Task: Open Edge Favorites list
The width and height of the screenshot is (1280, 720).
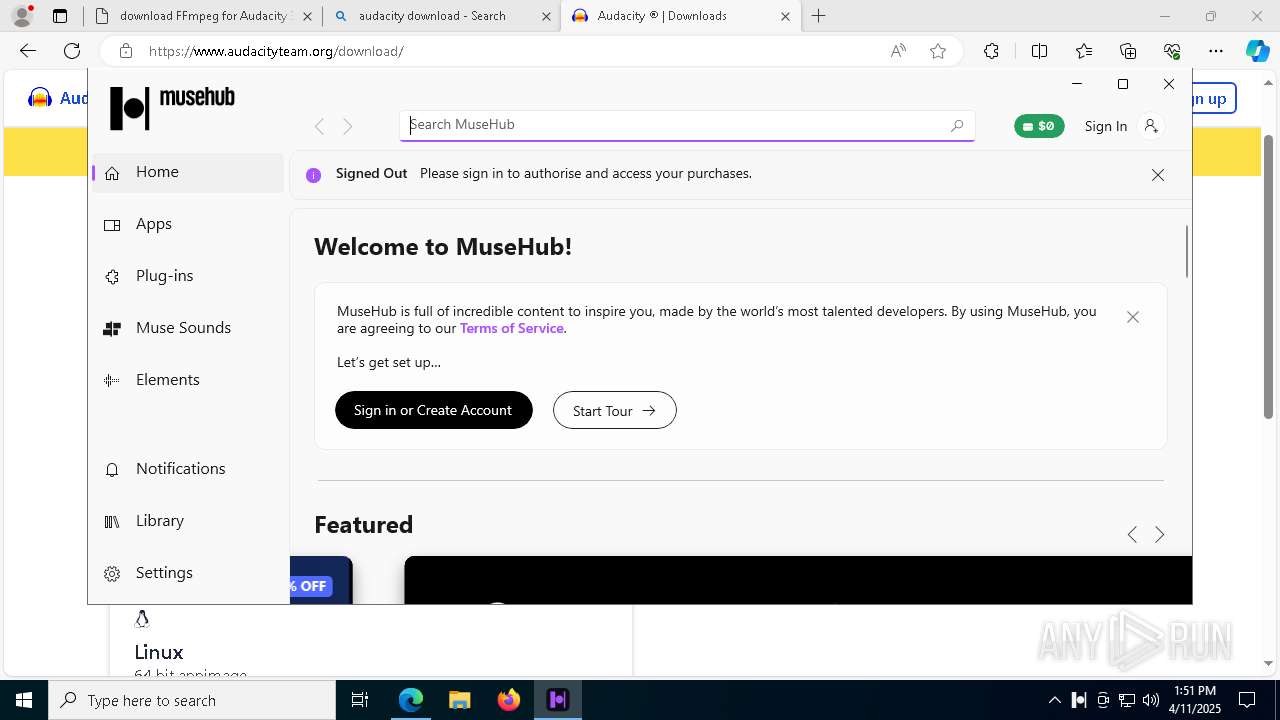Action: pos(1084,51)
